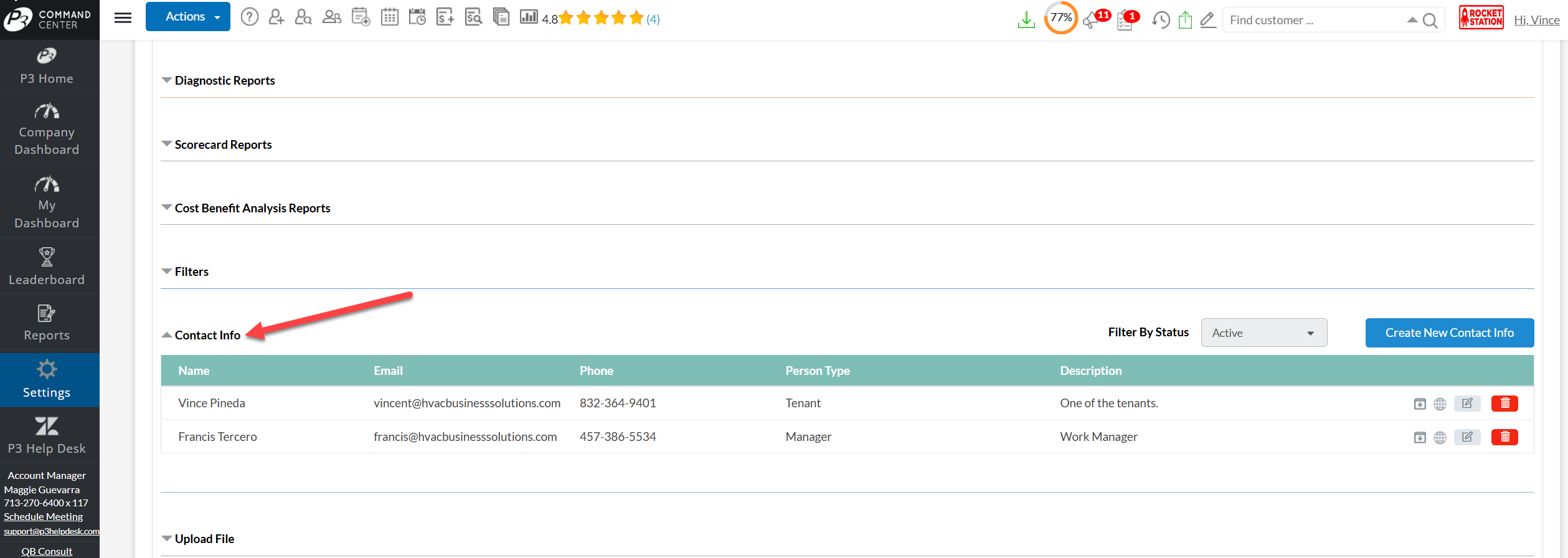The height and width of the screenshot is (558, 1568).
Task: Click the green download arrow icon
Action: tap(1026, 20)
